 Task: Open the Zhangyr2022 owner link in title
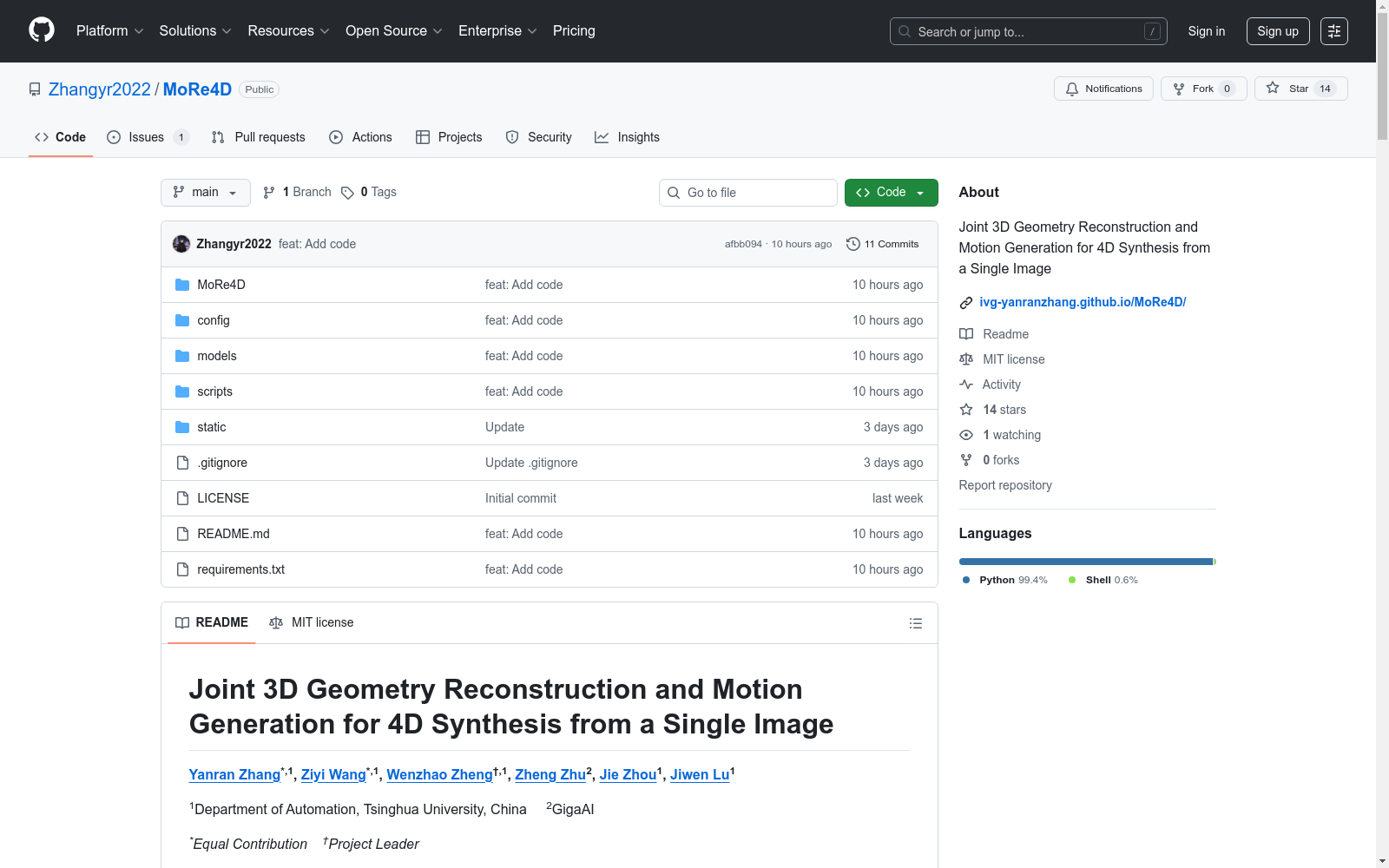pos(100,89)
